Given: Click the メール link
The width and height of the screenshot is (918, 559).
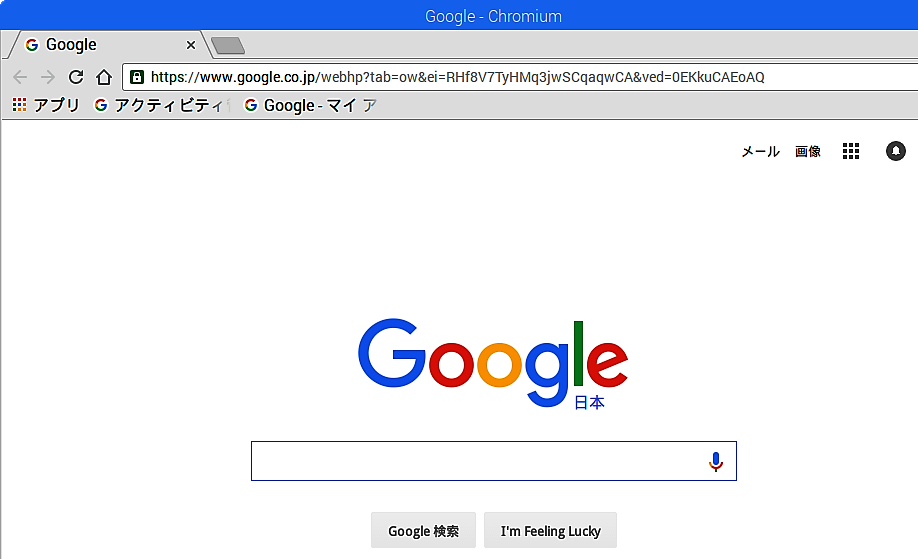Looking at the screenshot, I should point(761,152).
